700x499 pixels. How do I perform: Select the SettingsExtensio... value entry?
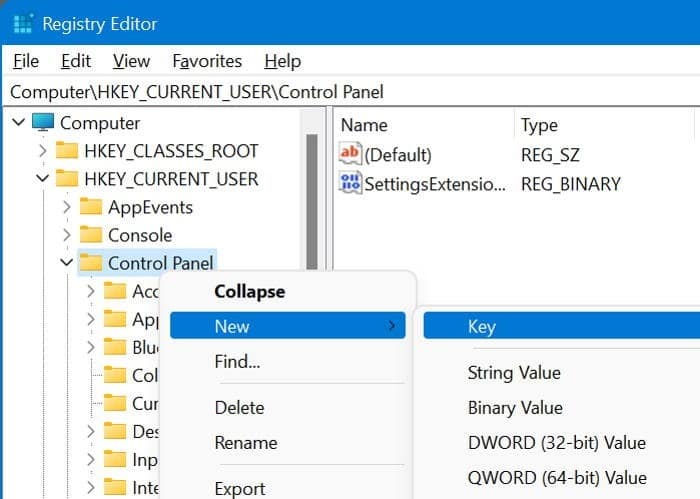(435, 184)
